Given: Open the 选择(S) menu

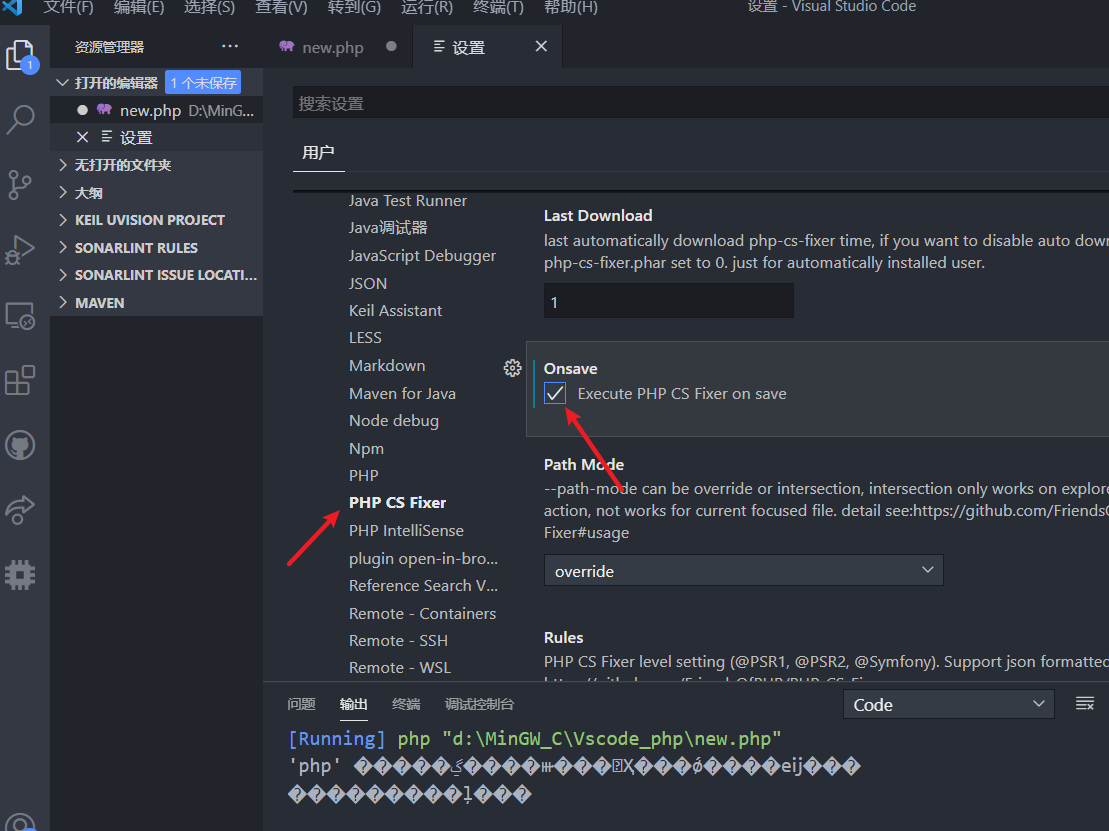Looking at the screenshot, I should 209,7.
